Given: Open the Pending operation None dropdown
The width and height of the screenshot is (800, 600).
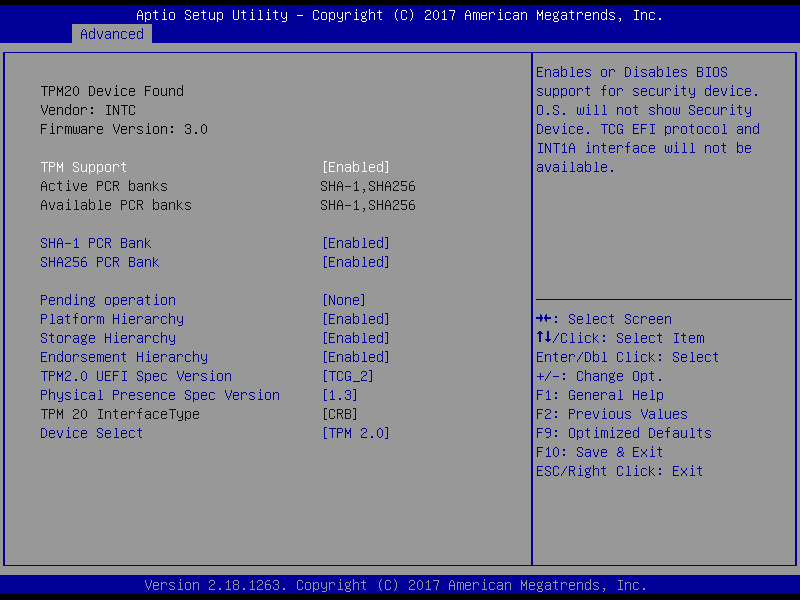Looking at the screenshot, I should coord(343,300).
